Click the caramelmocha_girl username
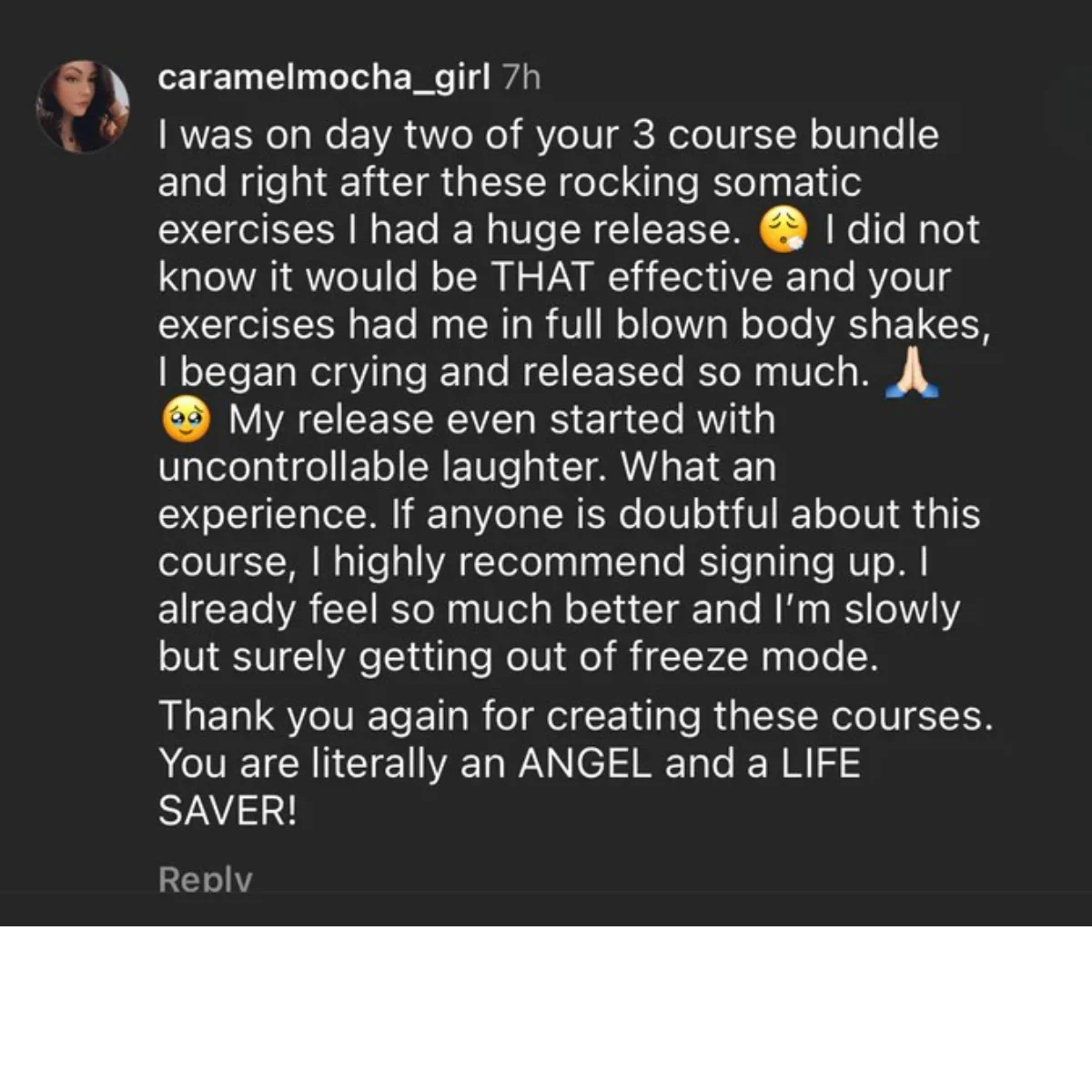This screenshot has width=1092, height=1092. point(324,77)
